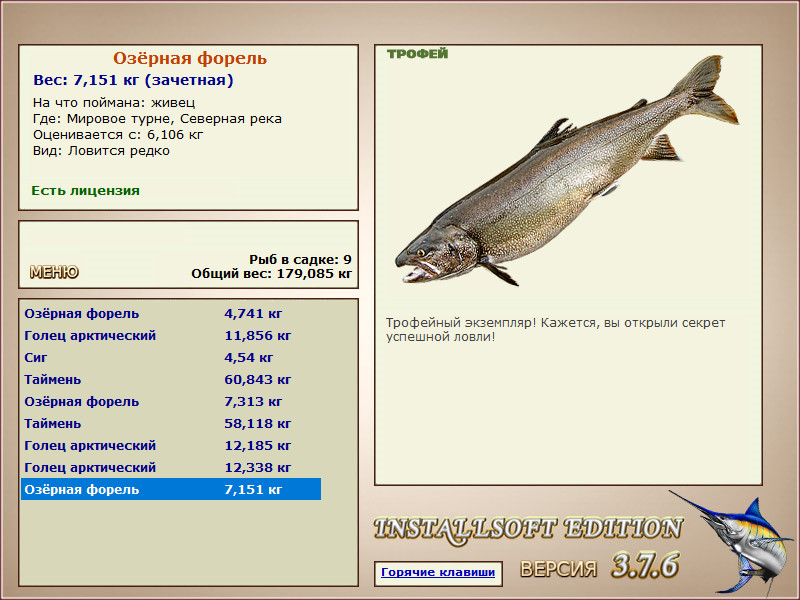
Task: Click the На что поймана: живец line
Action: click(114, 103)
